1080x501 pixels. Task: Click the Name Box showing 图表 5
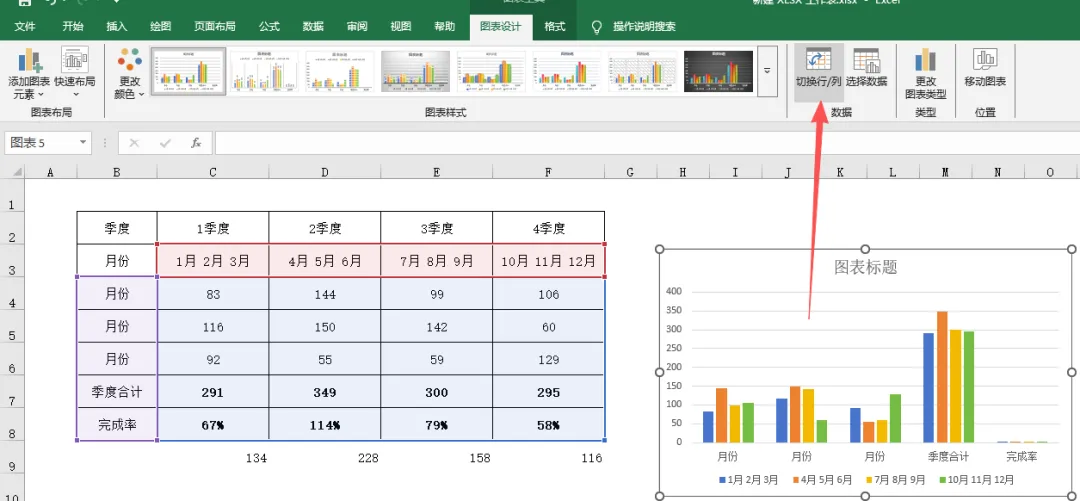48,143
